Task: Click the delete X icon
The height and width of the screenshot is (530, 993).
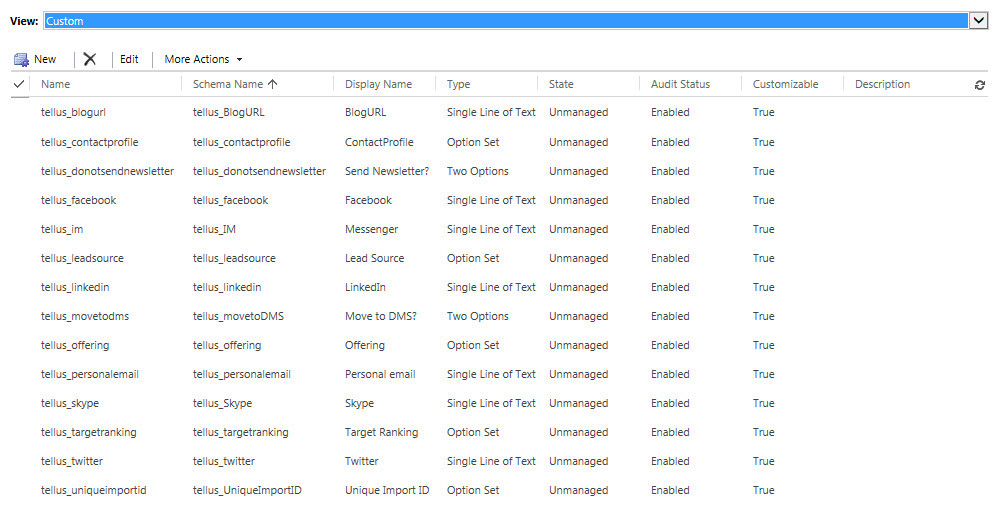Action: 90,60
